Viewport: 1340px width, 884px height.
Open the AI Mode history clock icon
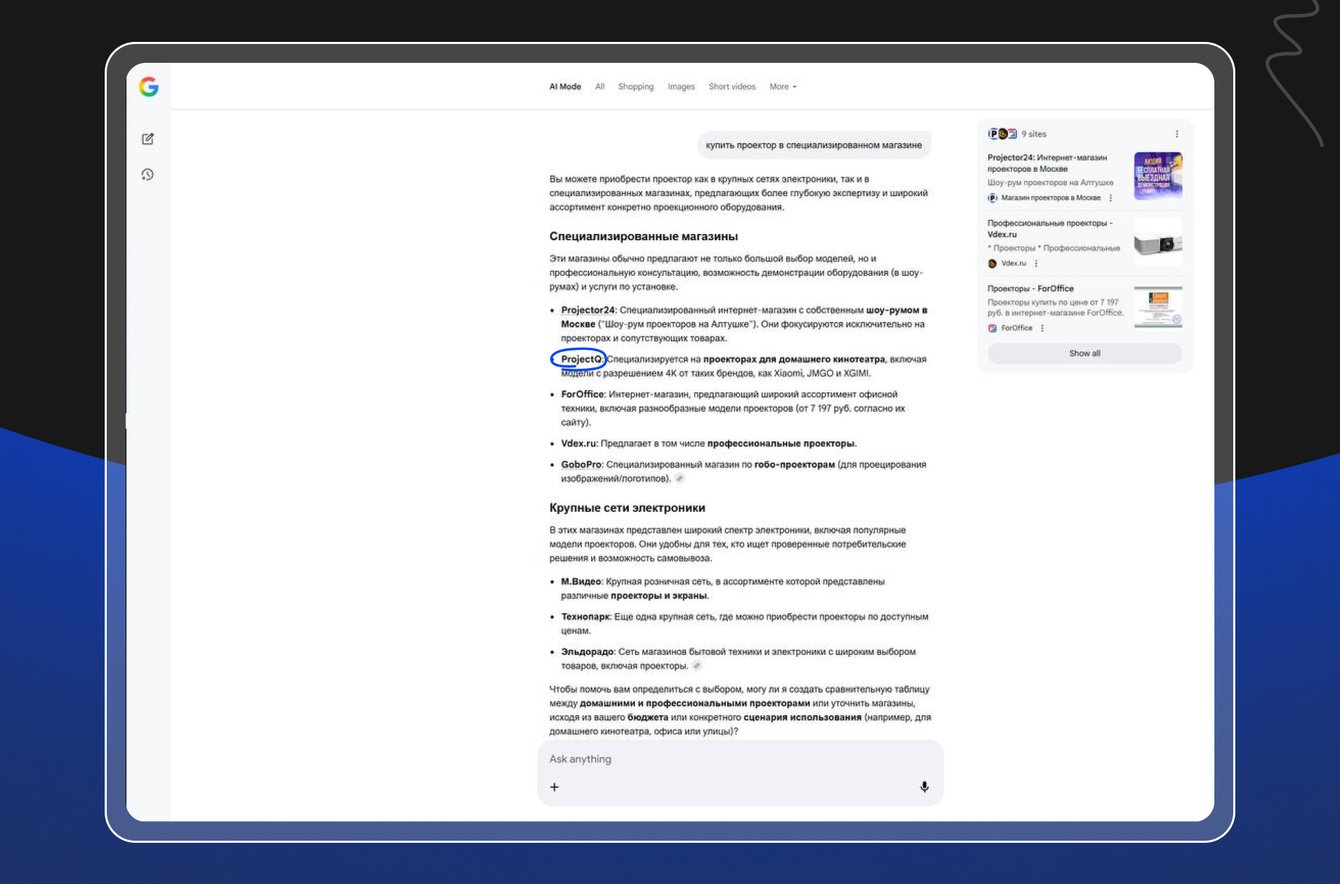pos(148,174)
